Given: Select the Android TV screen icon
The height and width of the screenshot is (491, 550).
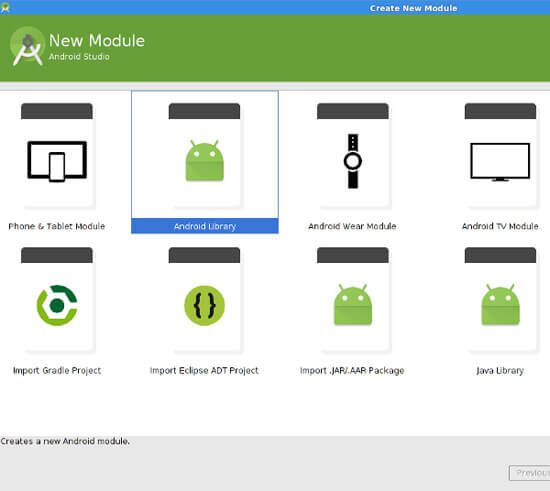Looking at the screenshot, I should [x=500, y=162].
